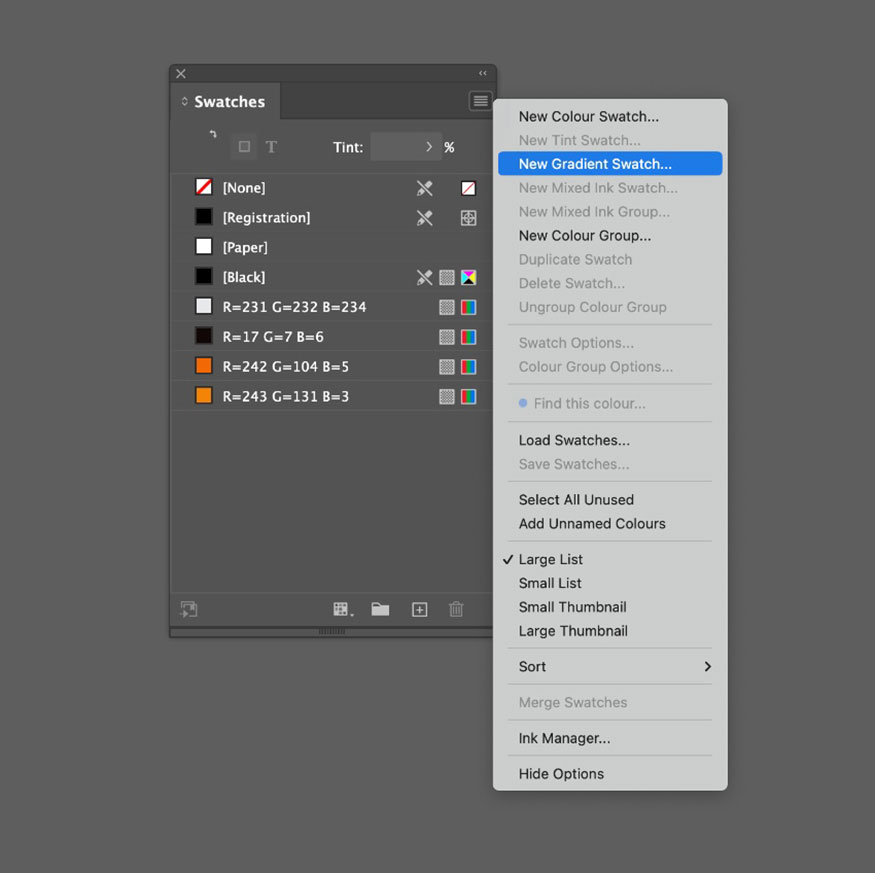Open Ink Manager... from the menu
875x873 pixels.
coord(610,738)
